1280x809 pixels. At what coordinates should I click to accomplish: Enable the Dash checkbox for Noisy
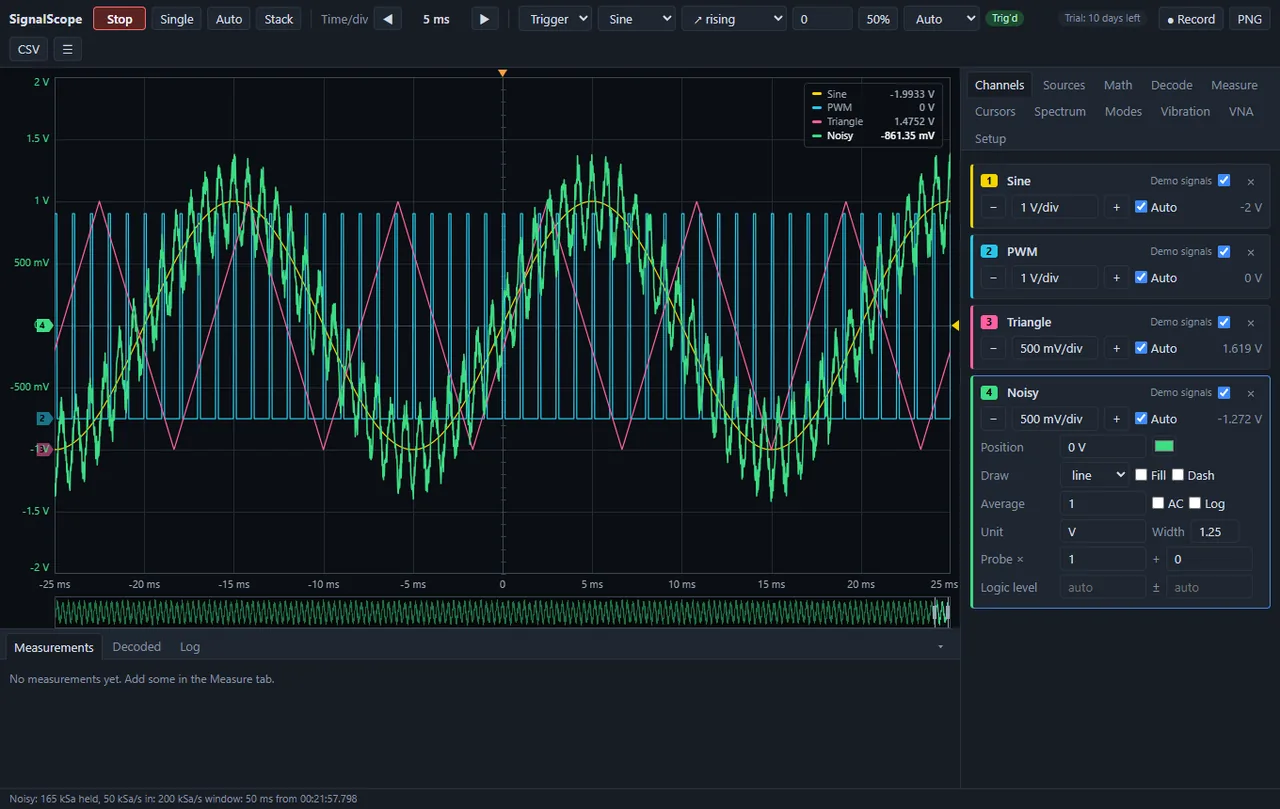(1178, 475)
